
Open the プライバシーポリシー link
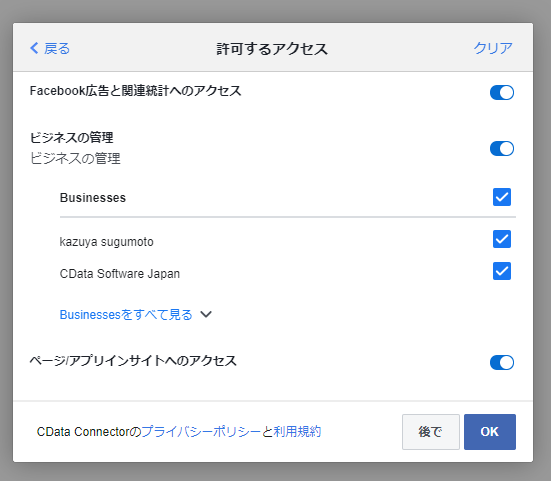pyautogui.click(x=201, y=431)
